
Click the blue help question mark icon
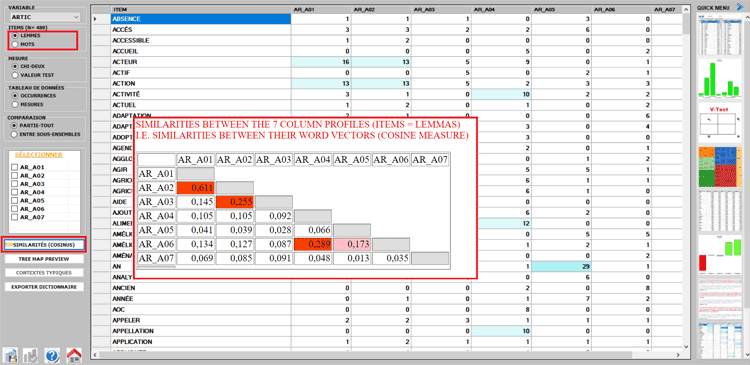coord(52,355)
